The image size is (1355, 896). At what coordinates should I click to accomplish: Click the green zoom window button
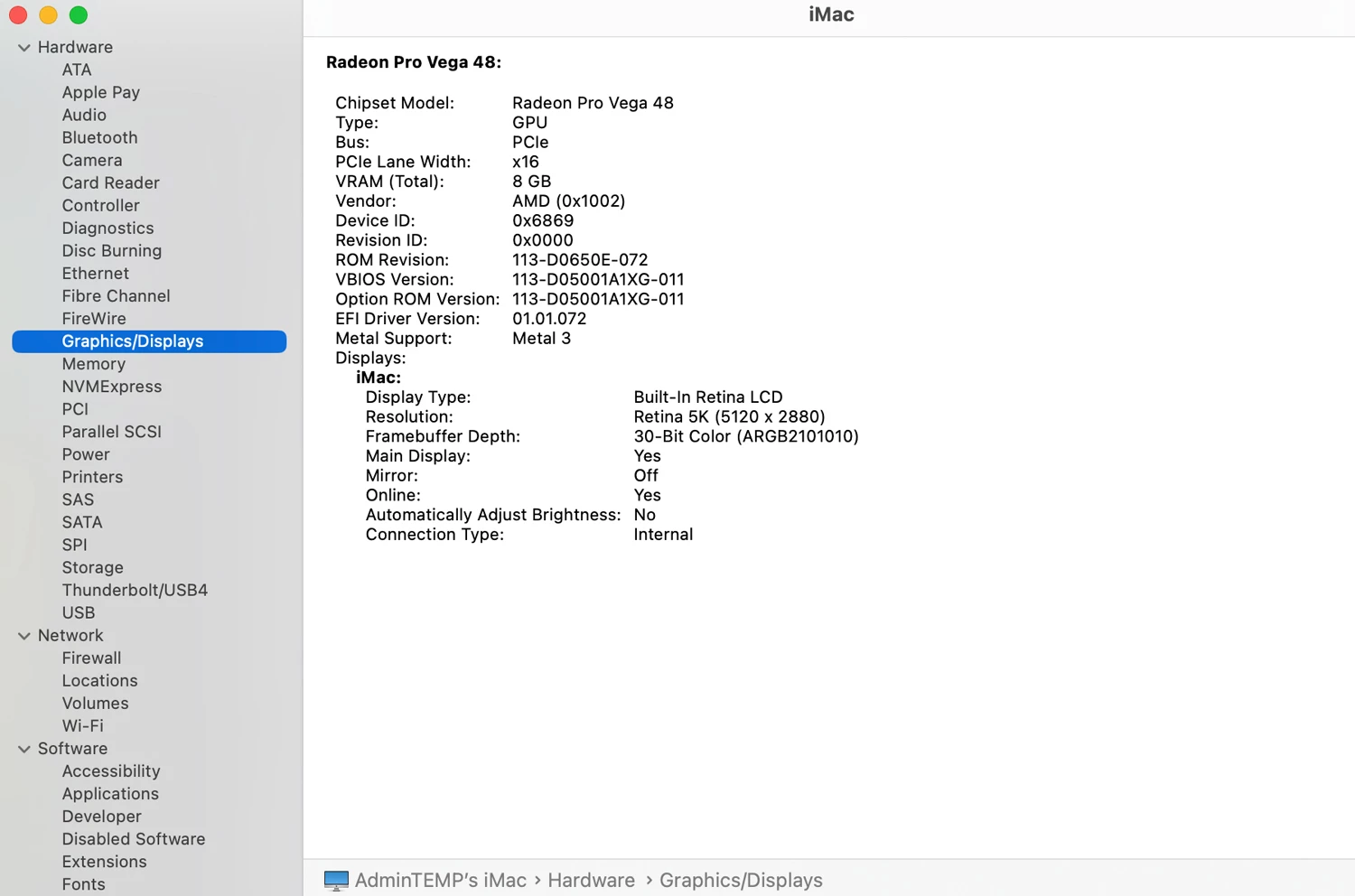[x=79, y=15]
